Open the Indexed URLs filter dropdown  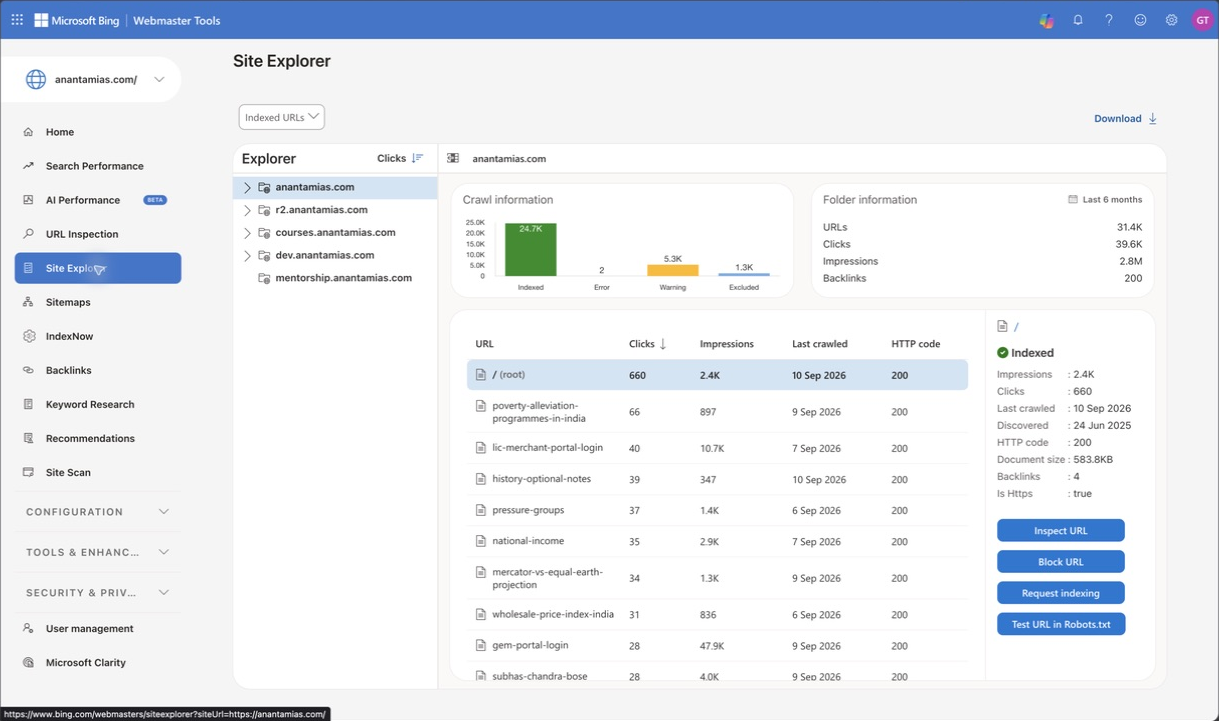click(282, 117)
